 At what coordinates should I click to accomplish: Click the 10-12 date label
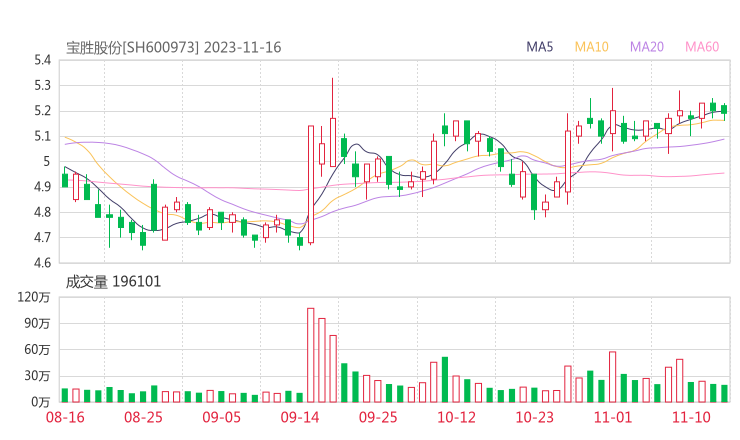tap(456, 417)
